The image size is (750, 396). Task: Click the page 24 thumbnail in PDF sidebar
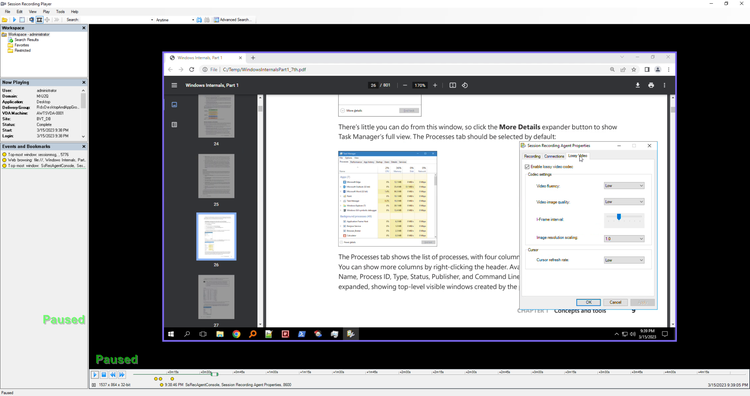pos(216,116)
